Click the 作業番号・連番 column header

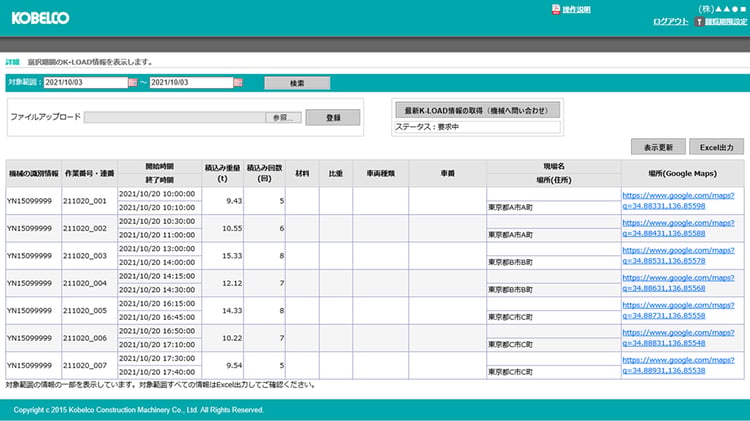pyautogui.click(x=89, y=174)
